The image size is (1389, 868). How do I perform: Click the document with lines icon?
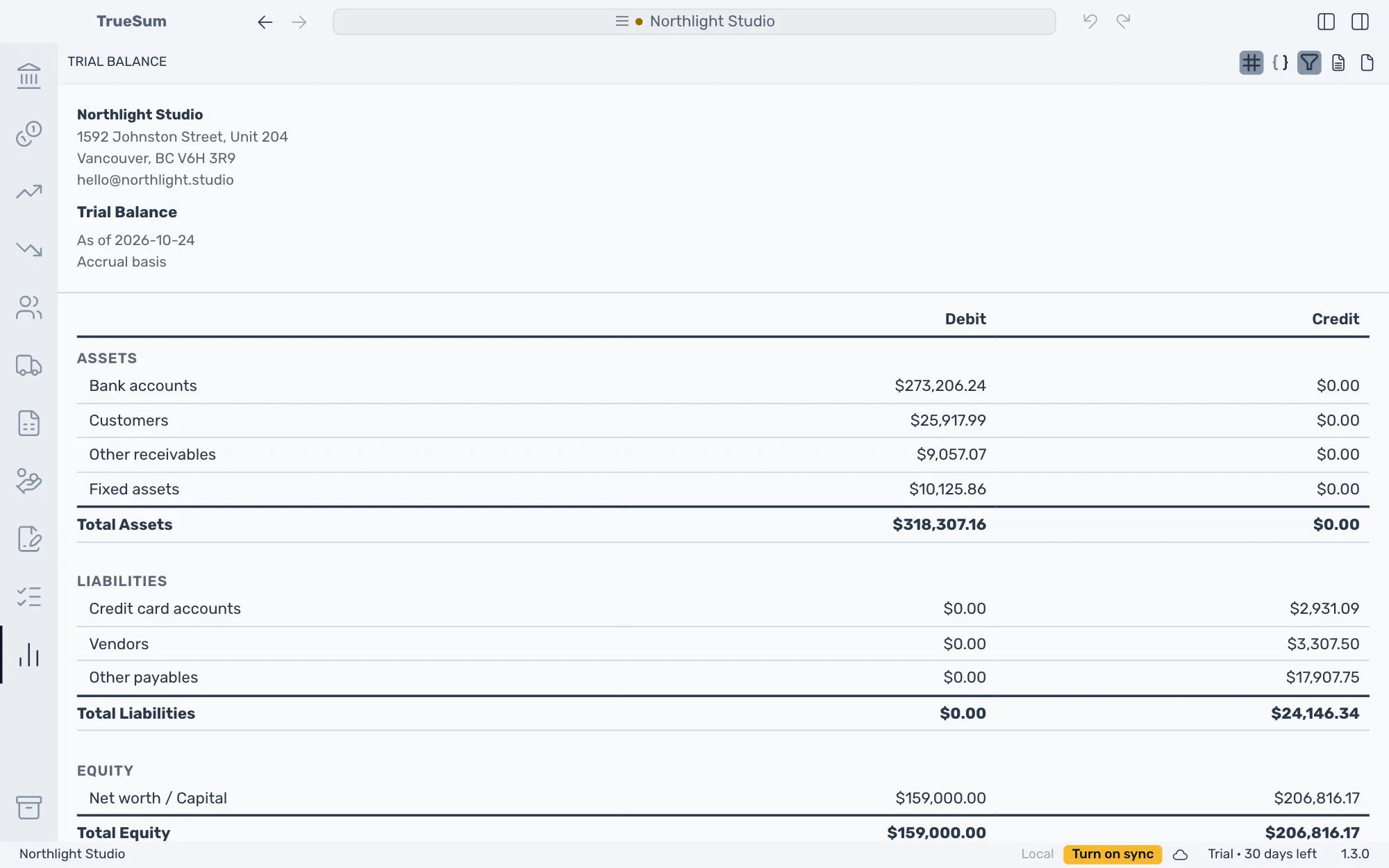[1338, 62]
